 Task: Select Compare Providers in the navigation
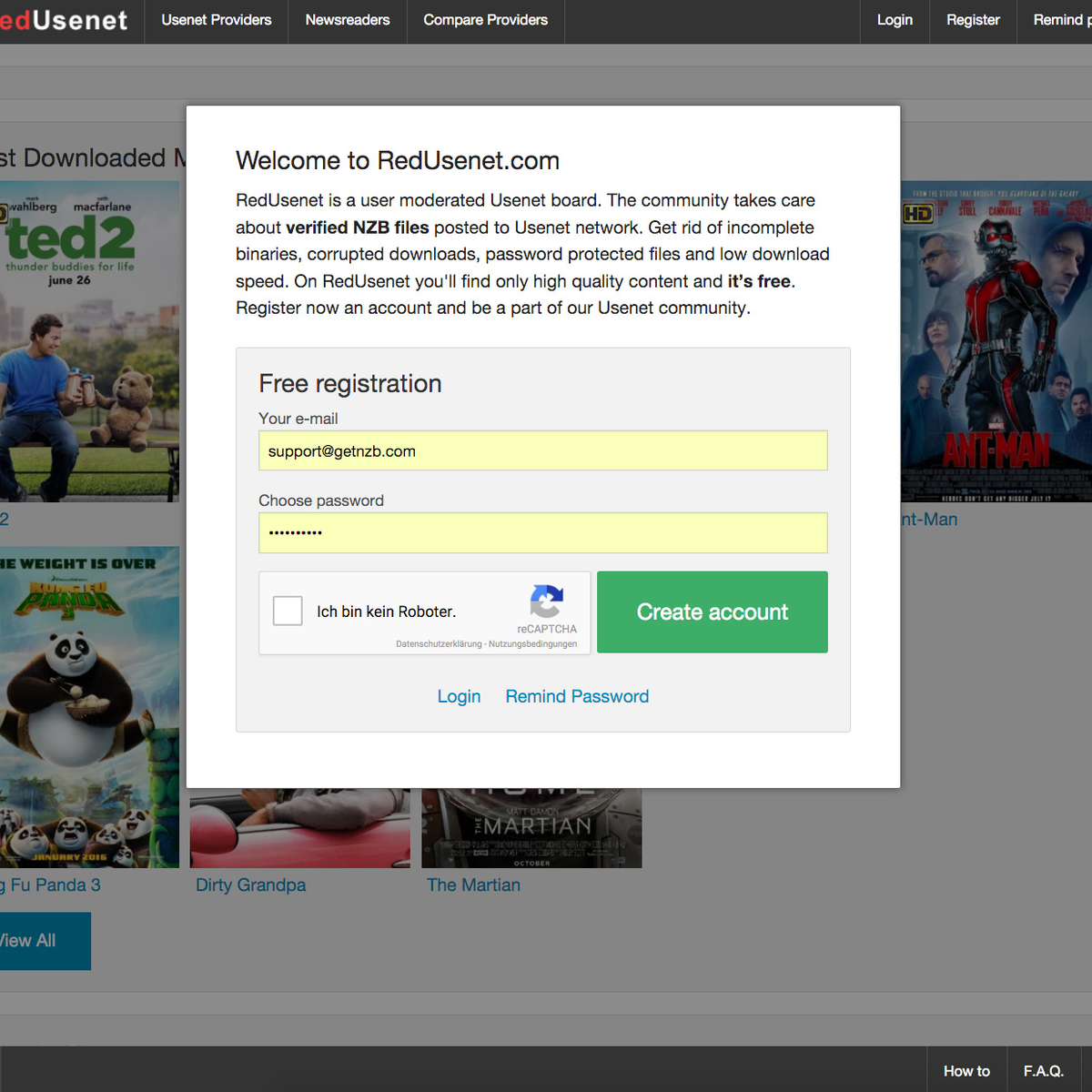click(x=485, y=20)
